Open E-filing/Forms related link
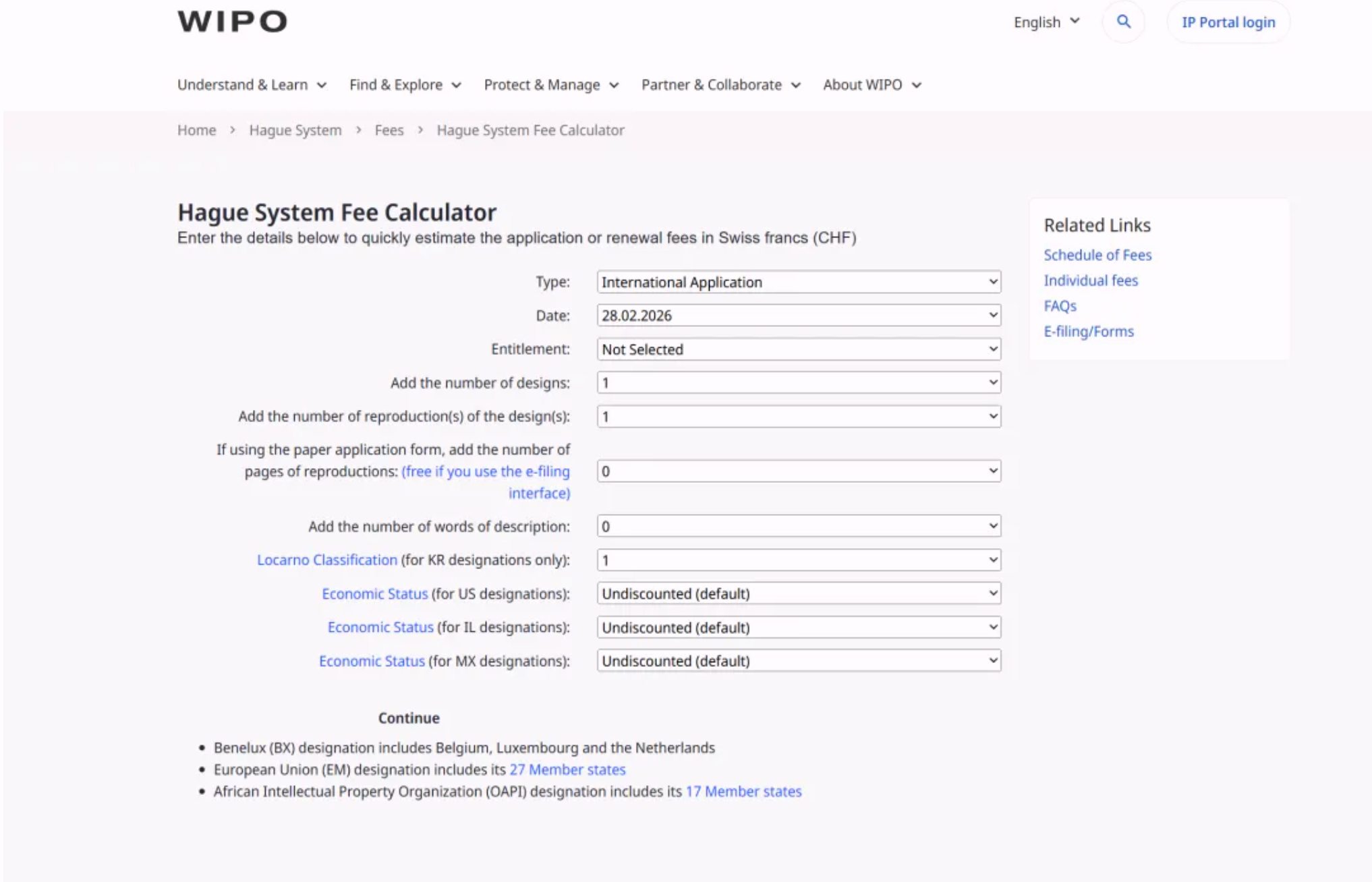This screenshot has width=1372, height=882. [x=1089, y=332]
